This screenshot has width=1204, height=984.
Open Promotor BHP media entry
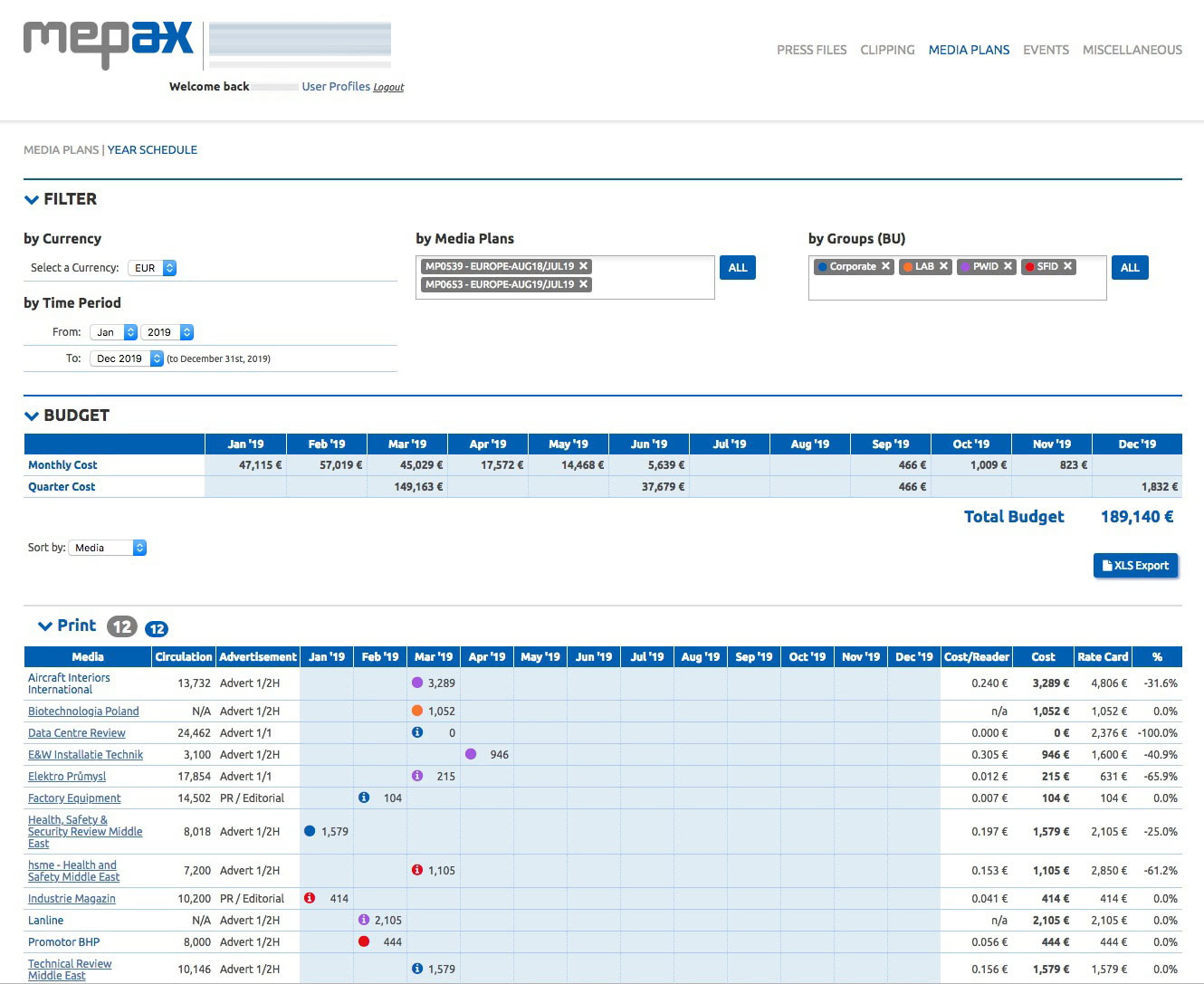point(63,942)
